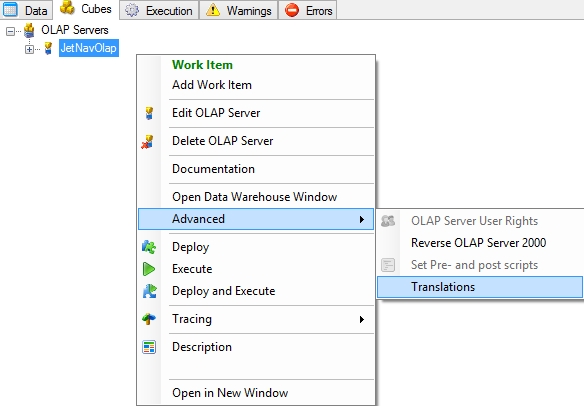Click the green Execute play icon
584x406 pixels.
pos(149,269)
